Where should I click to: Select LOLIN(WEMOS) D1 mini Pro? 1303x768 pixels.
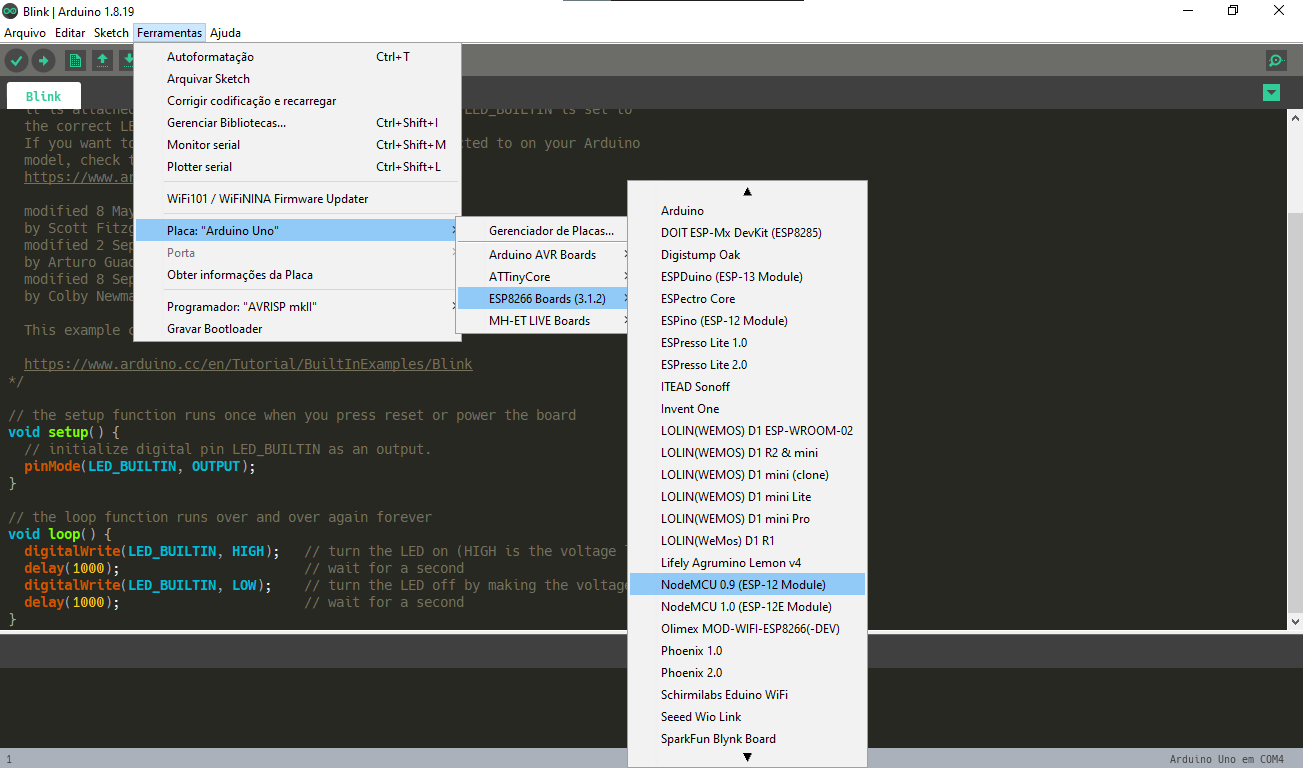pyautogui.click(x=747, y=519)
